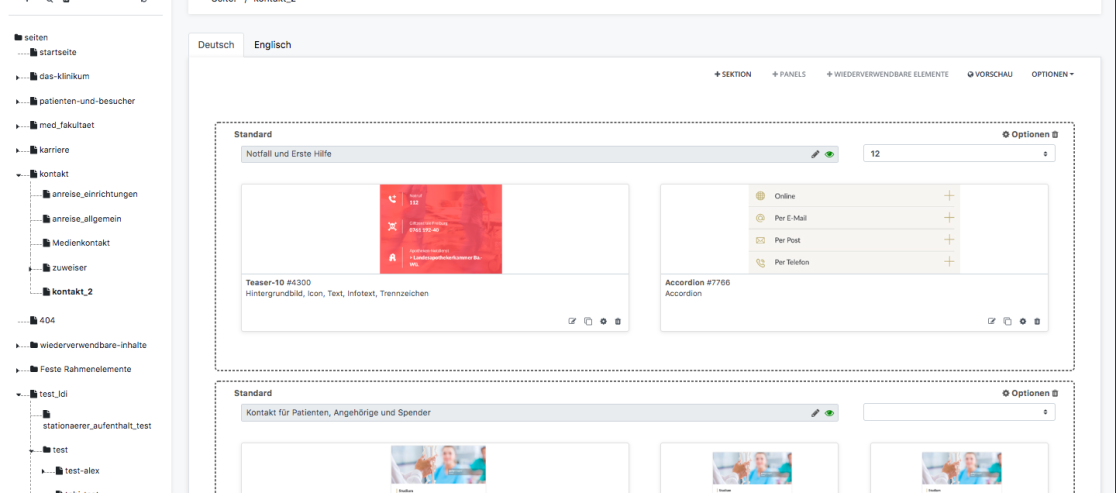This screenshot has height=493, width=1116.
Task: Click 'Hintergrundbild, Icon, Text, Infotext, Trennzeichen' text
Action: coord(337,293)
